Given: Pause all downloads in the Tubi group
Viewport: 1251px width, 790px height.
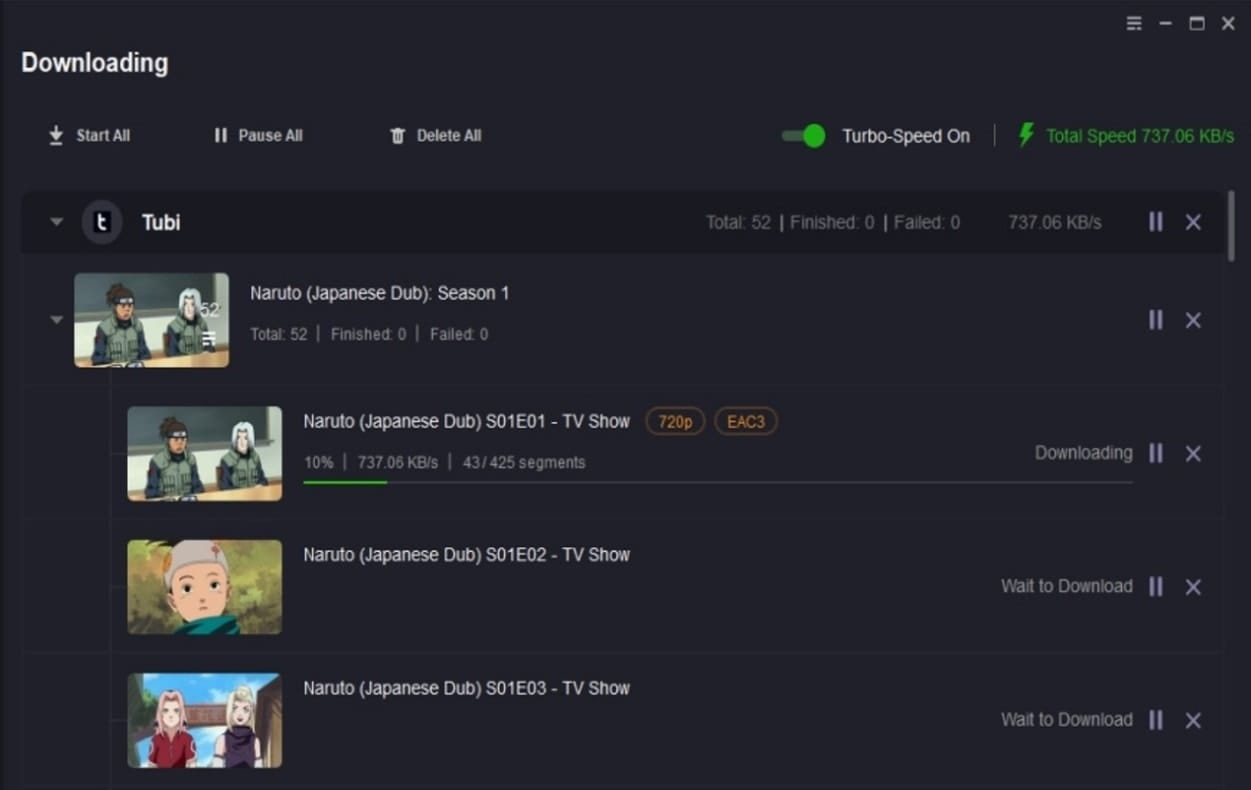Looking at the screenshot, I should point(1155,222).
